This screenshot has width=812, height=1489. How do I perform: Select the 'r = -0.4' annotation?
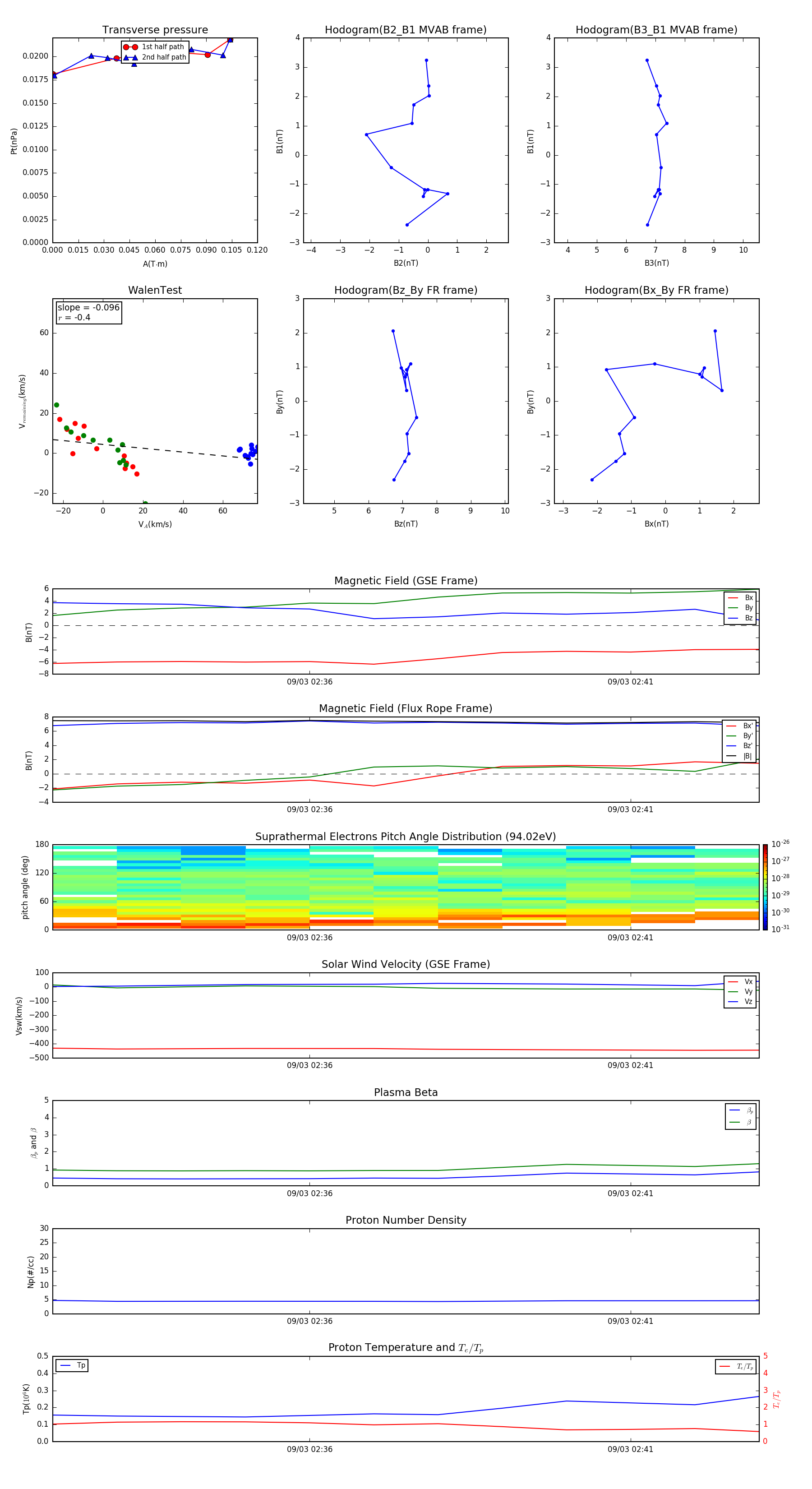click(x=74, y=317)
